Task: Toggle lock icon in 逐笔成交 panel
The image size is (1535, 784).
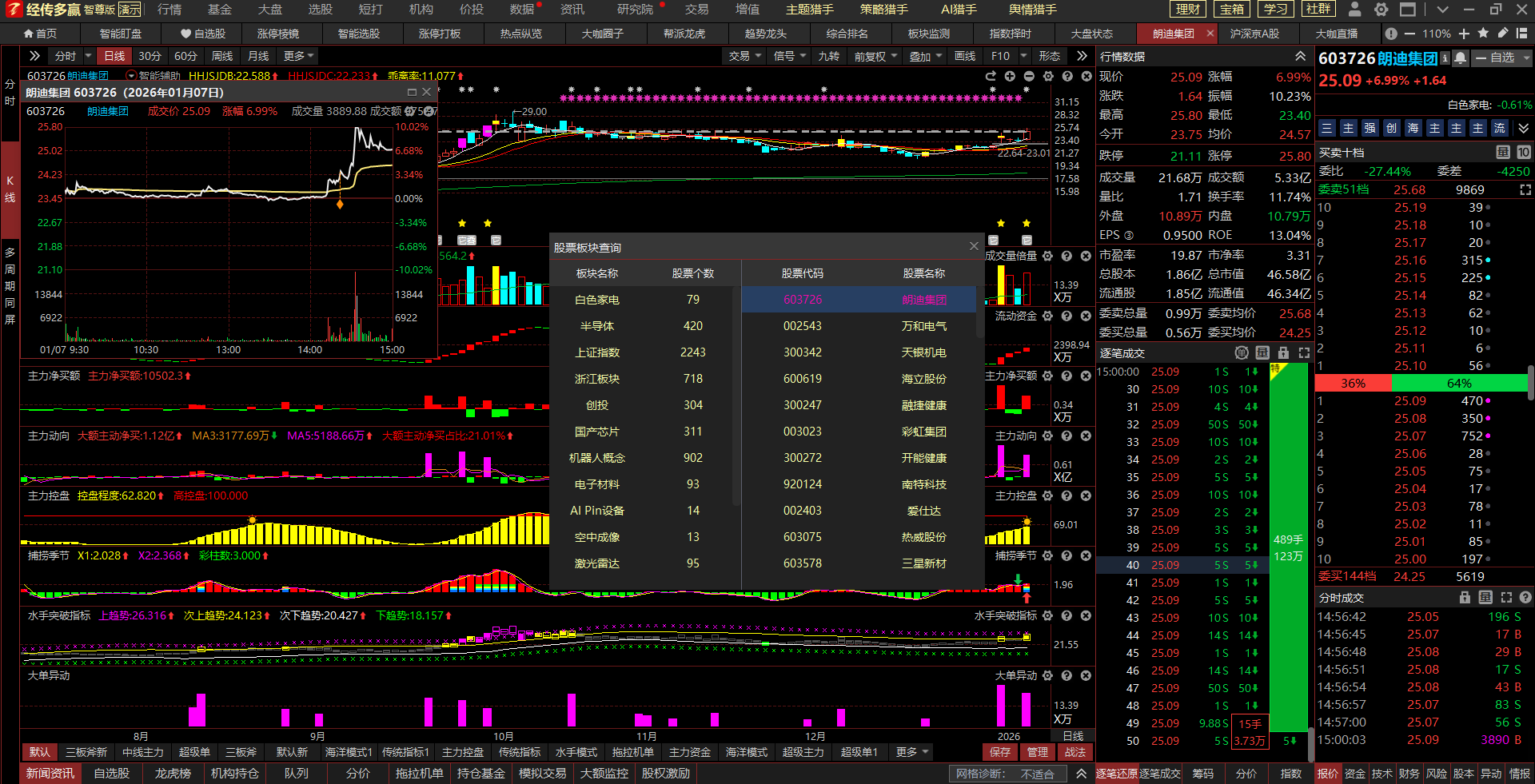Action: point(1283,352)
